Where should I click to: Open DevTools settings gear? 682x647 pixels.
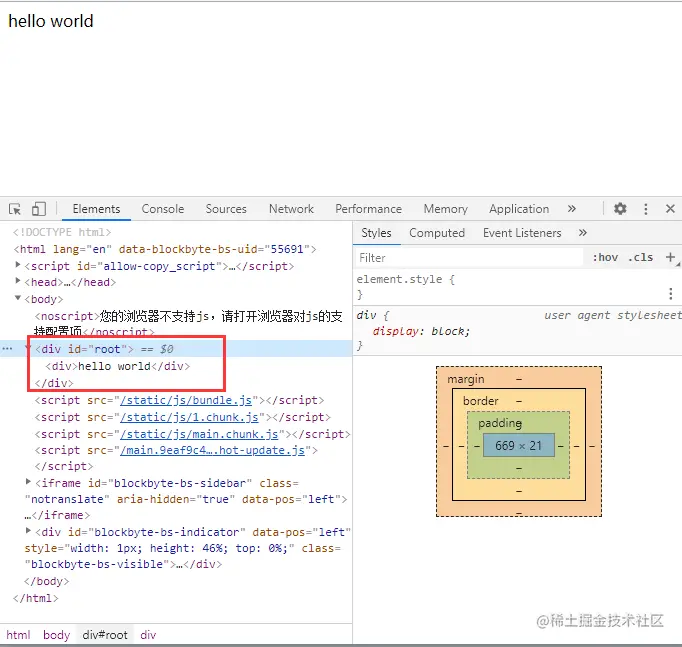pos(620,209)
